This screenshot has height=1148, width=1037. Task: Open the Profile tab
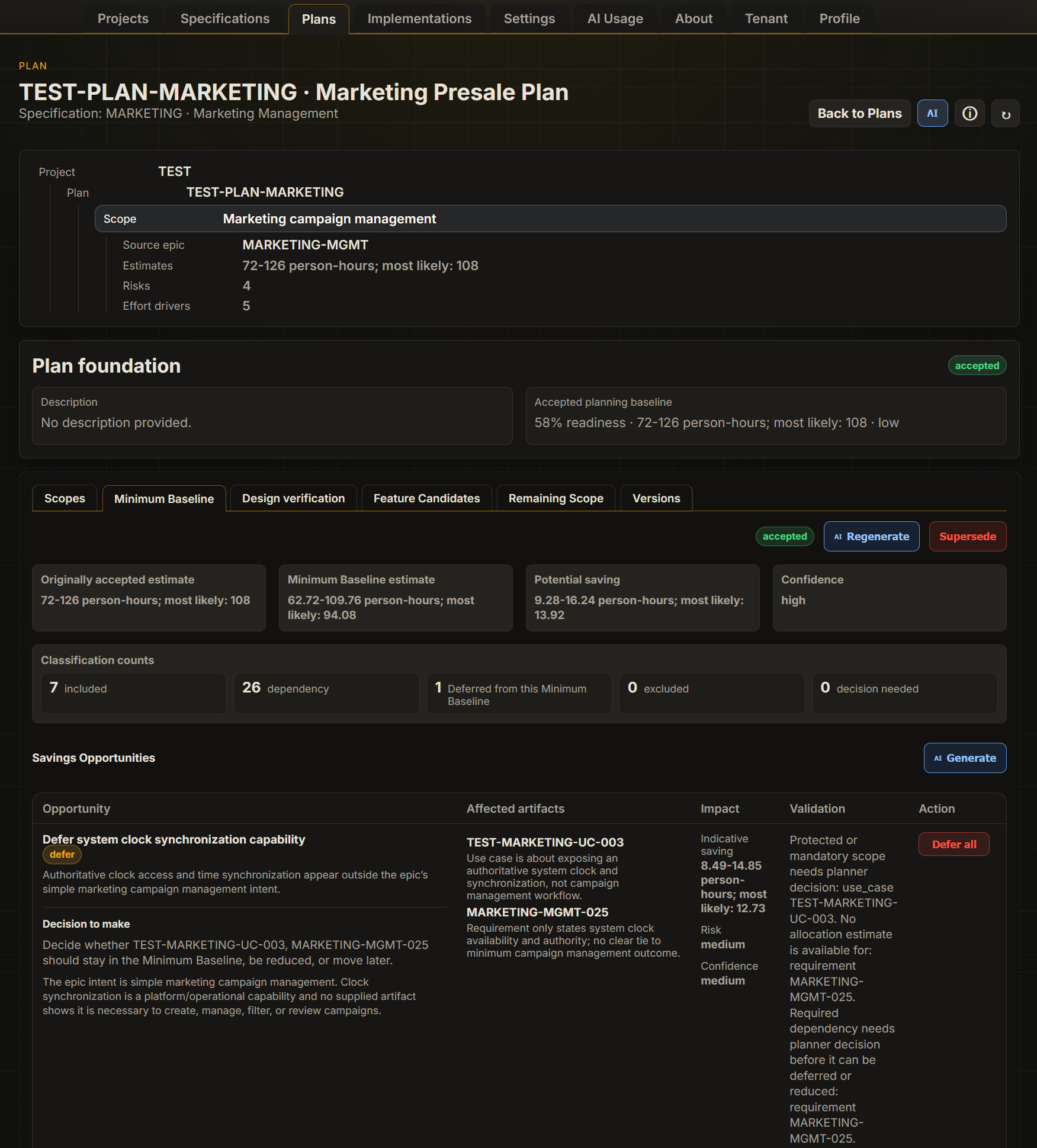(839, 18)
